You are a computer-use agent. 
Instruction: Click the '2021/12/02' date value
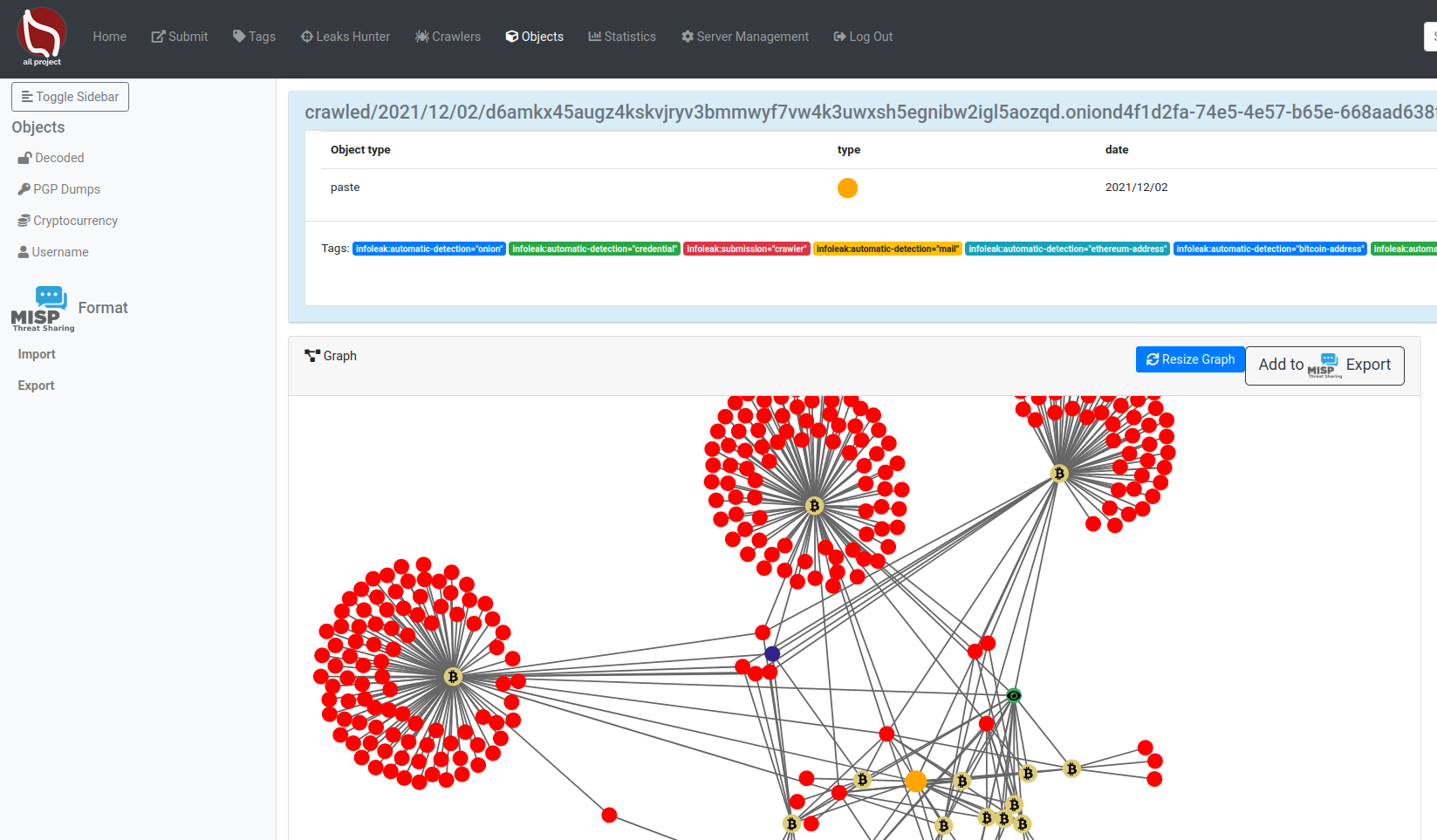(x=1136, y=188)
